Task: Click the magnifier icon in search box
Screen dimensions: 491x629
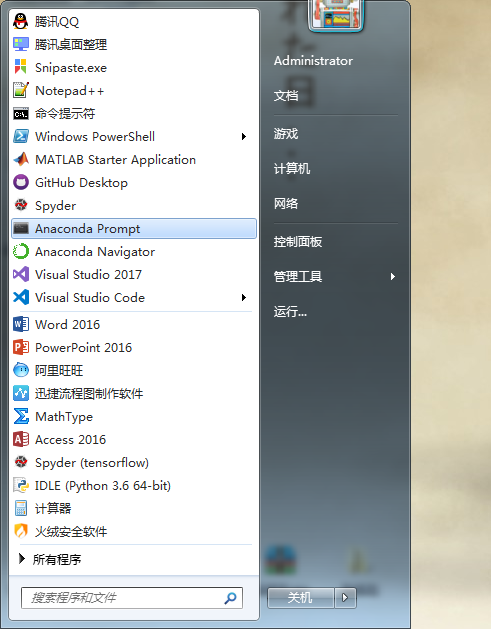Action: (230, 598)
